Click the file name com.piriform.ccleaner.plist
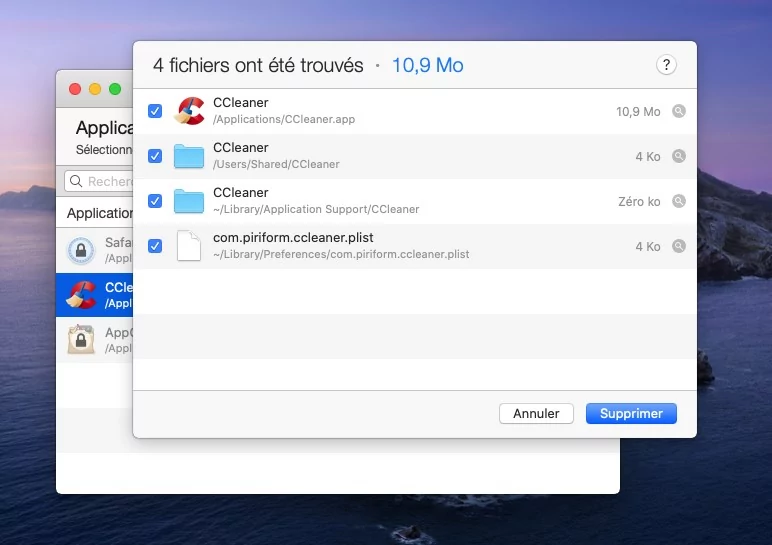 (x=293, y=237)
